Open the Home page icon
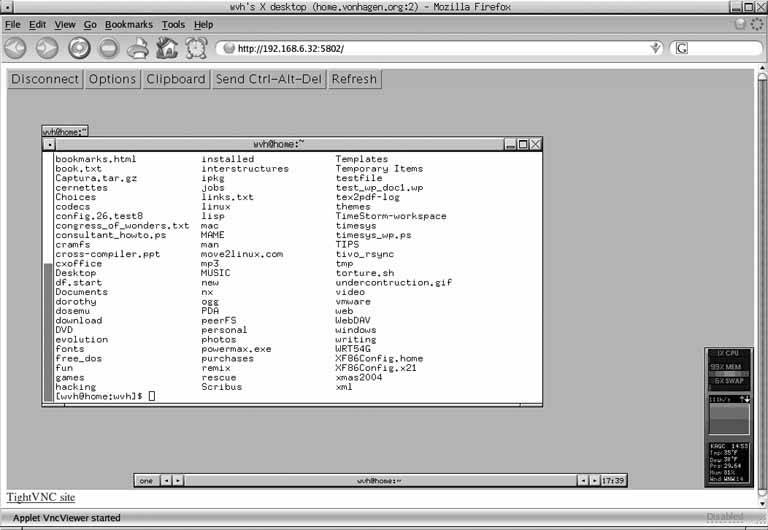The image size is (768, 530). (x=167, y=47)
